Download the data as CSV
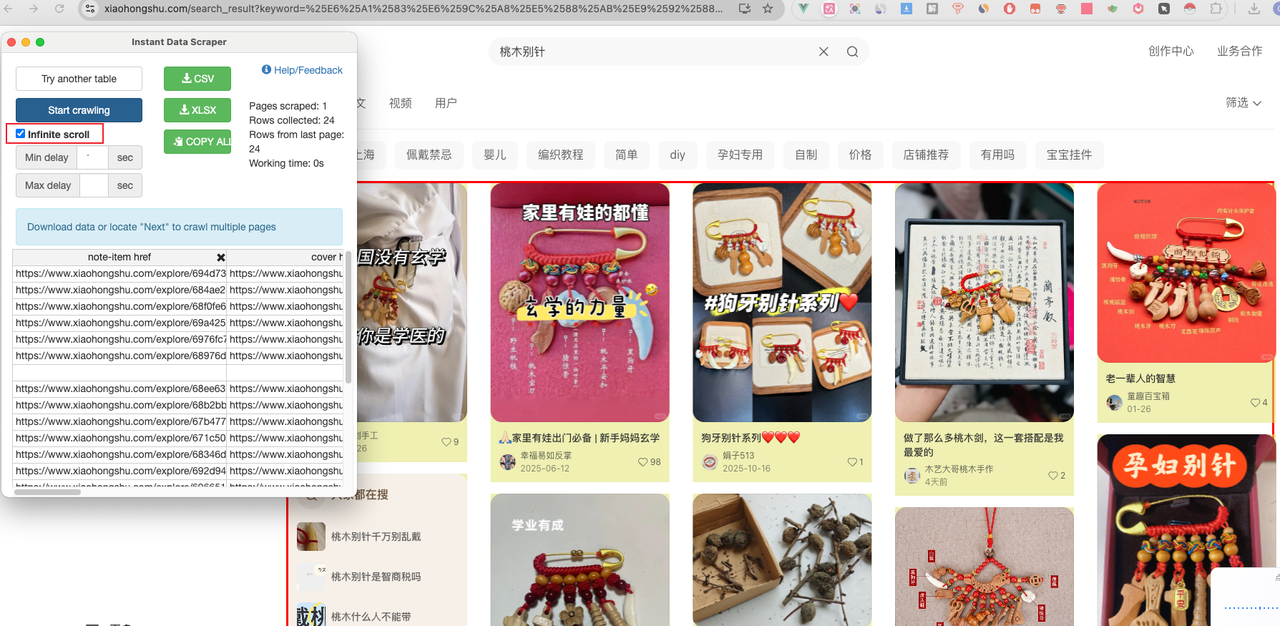The image size is (1280, 626). point(197,79)
